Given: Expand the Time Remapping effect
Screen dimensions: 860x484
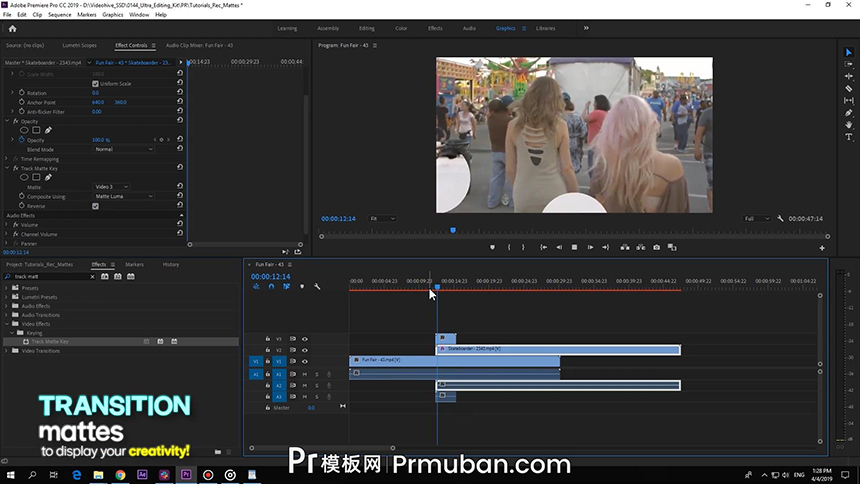Looking at the screenshot, I should (7, 159).
